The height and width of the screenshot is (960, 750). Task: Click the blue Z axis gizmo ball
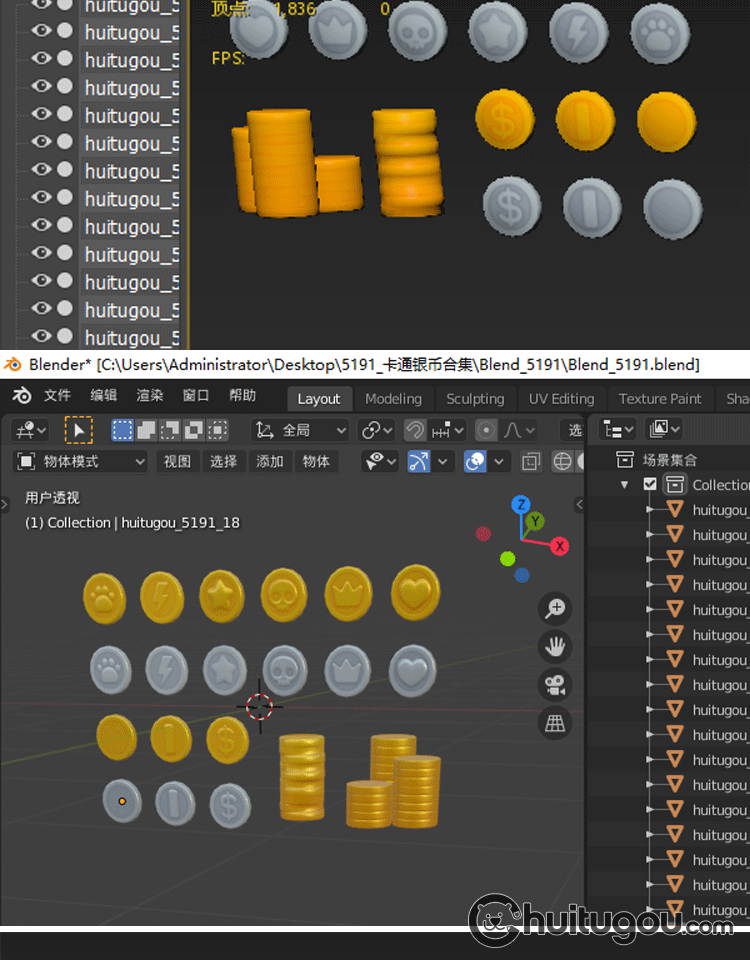pos(520,505)
